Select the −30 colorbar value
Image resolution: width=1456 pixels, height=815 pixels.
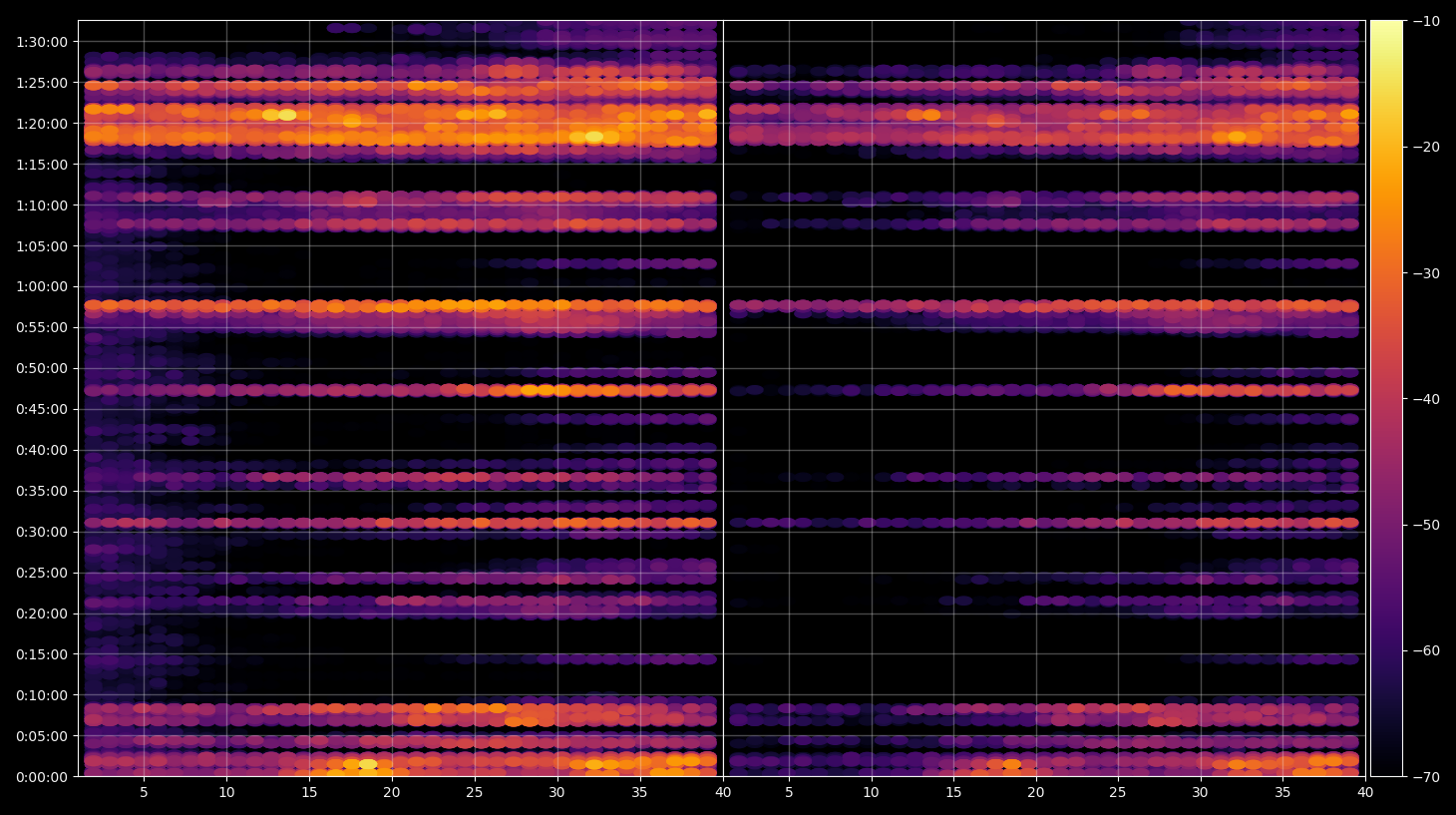(1426, 273)
